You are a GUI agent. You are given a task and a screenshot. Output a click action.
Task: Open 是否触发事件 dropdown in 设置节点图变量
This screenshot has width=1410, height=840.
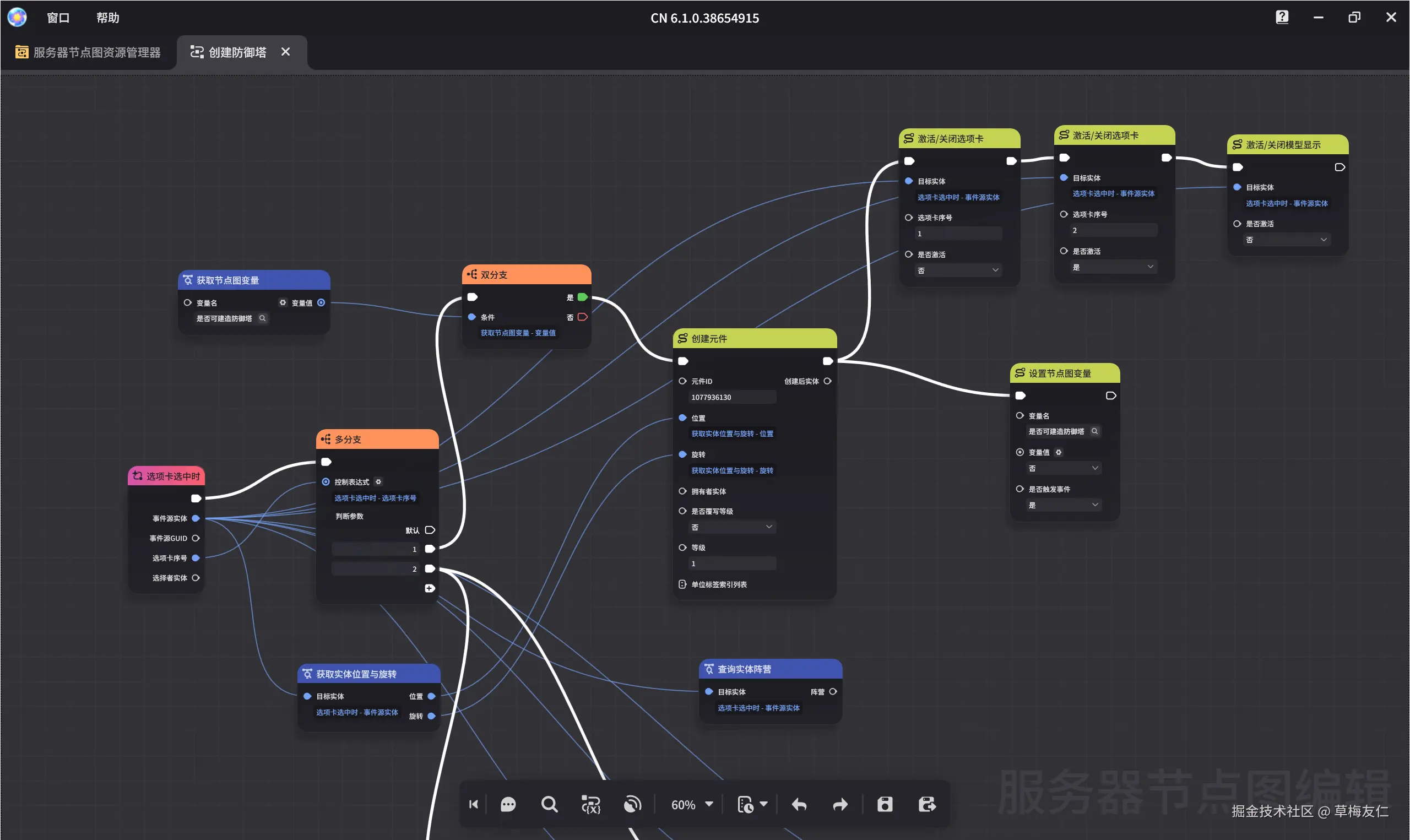[1063, 505]
